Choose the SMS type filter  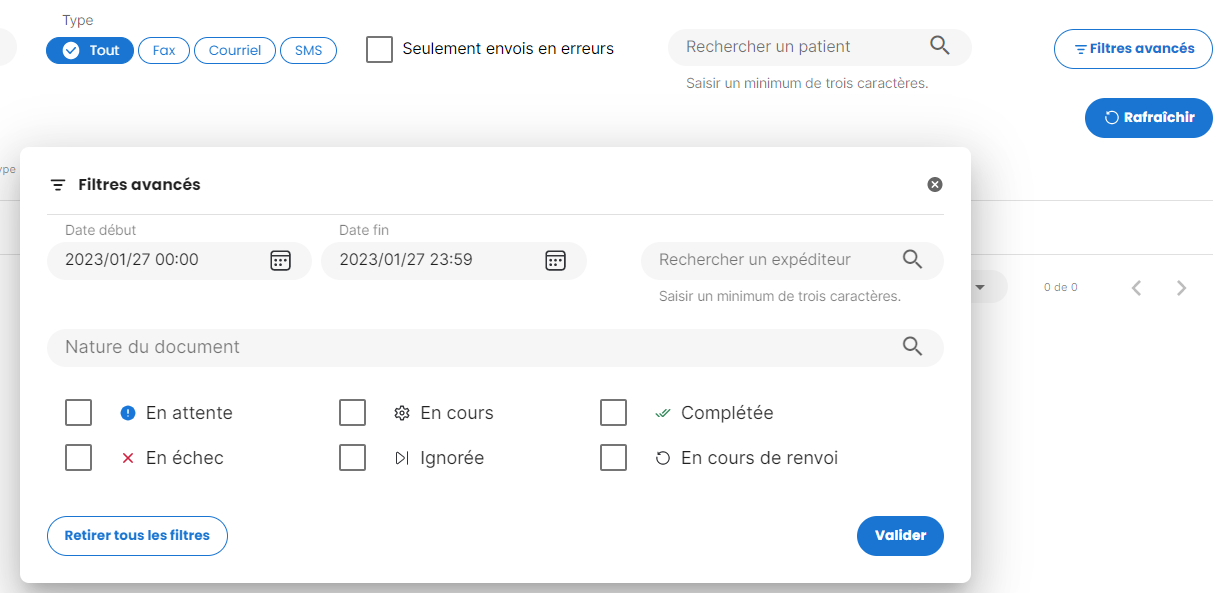[x=308, y=50]
